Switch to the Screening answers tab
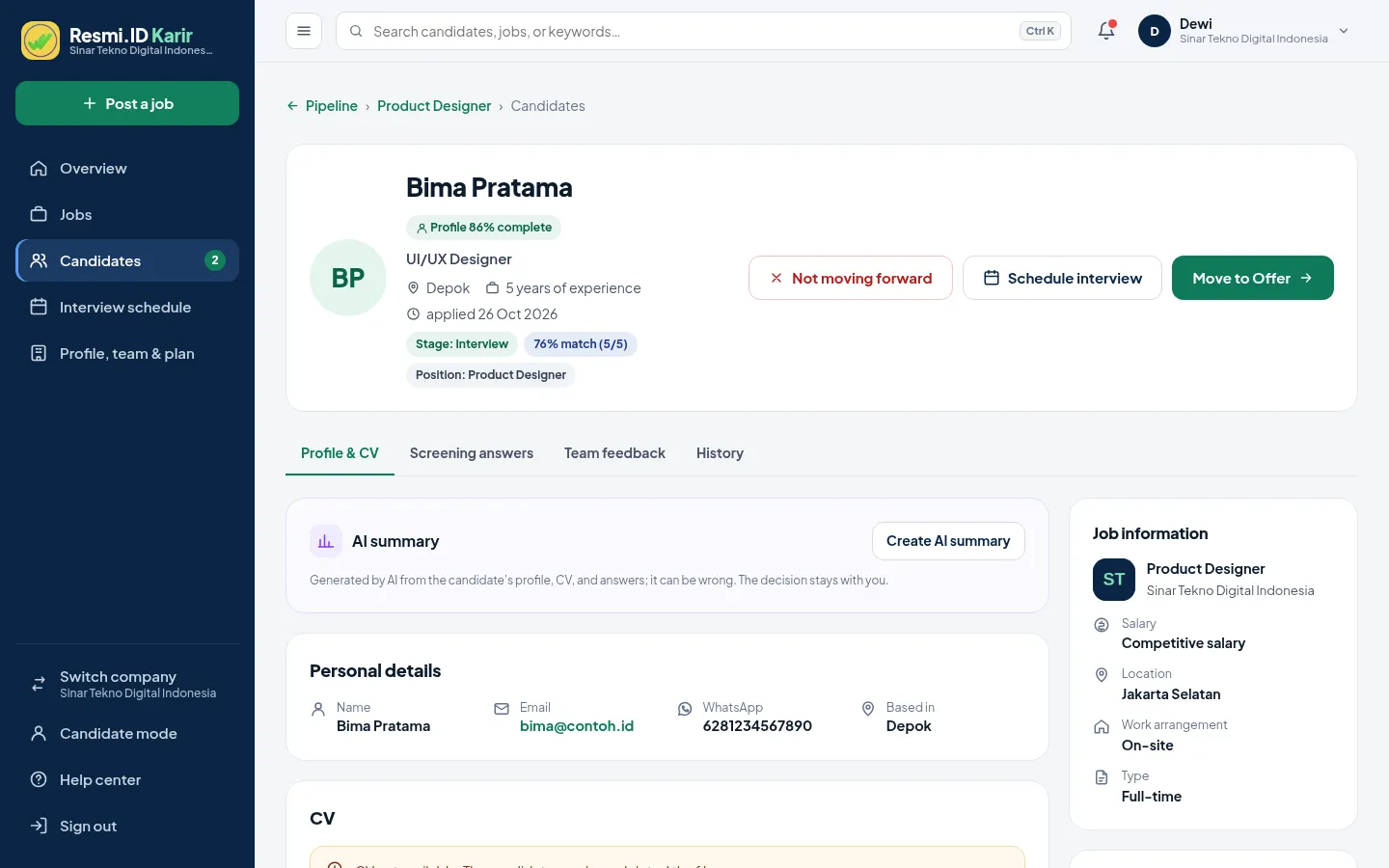This screenshot has width=1389, height=868. 472,453
